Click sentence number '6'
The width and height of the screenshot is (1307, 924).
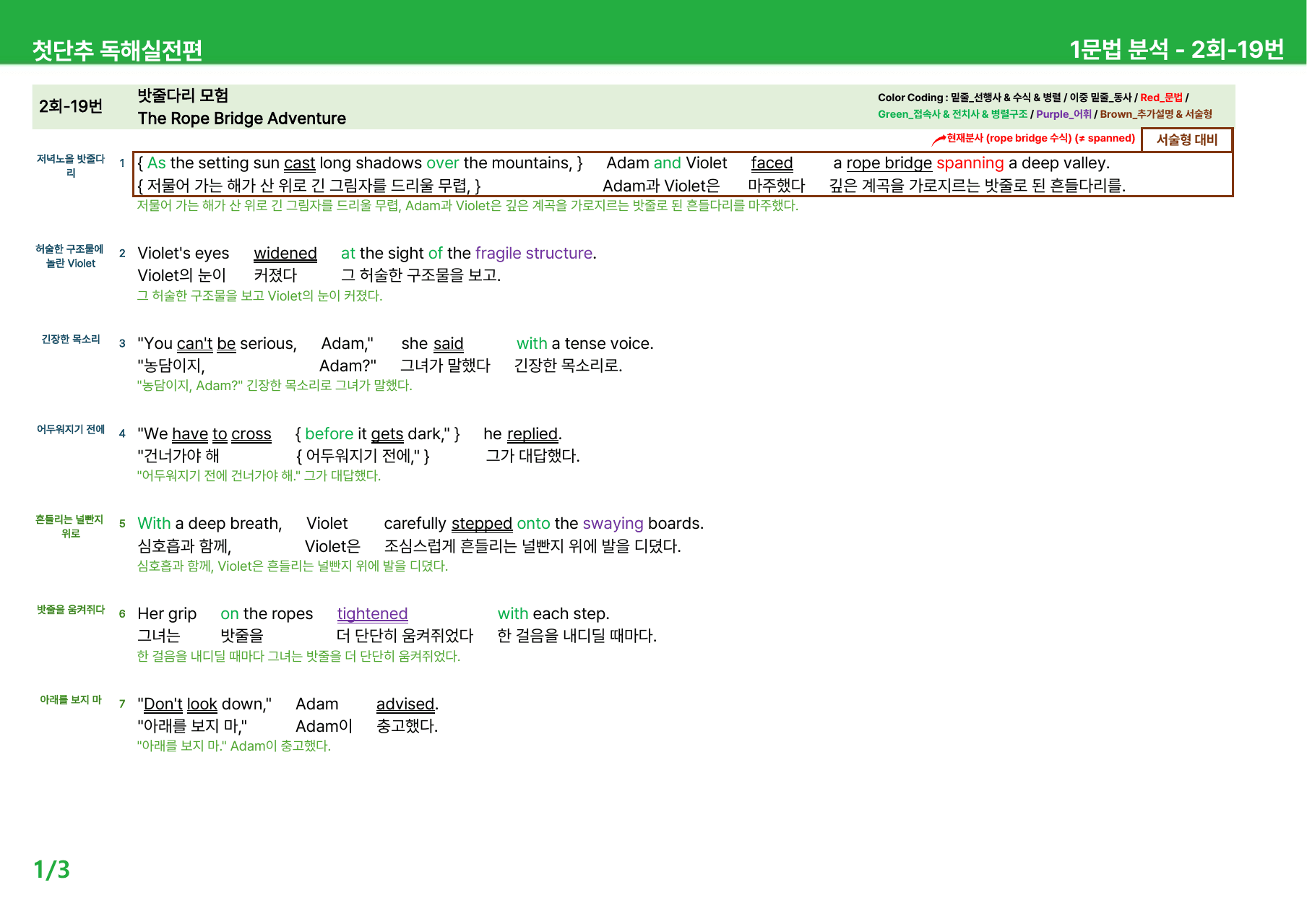pyautogui.click(x=122, y=614)
